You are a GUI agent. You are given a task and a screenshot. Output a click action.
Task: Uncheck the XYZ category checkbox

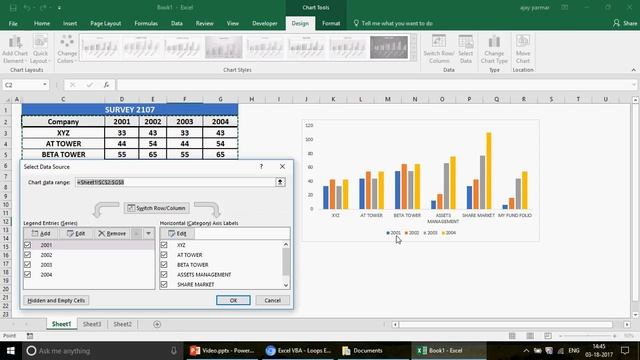click(x=164, y=245)
